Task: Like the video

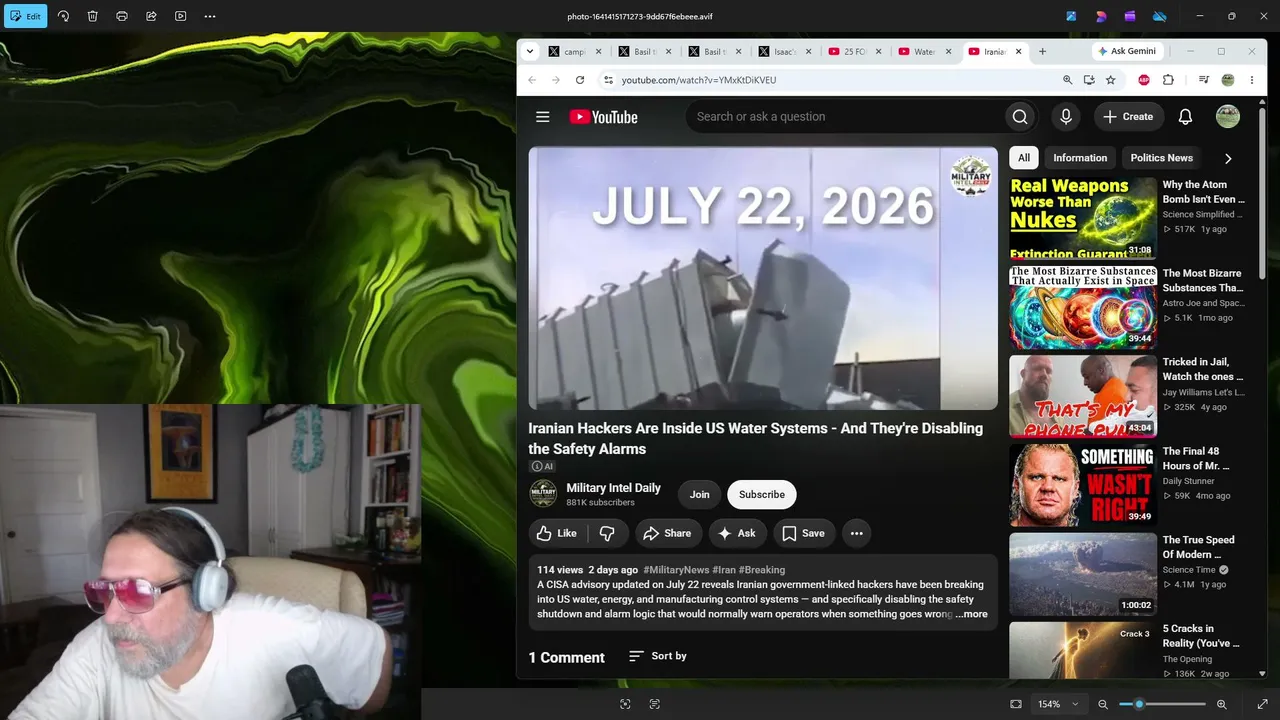Action: coord(557,533)
